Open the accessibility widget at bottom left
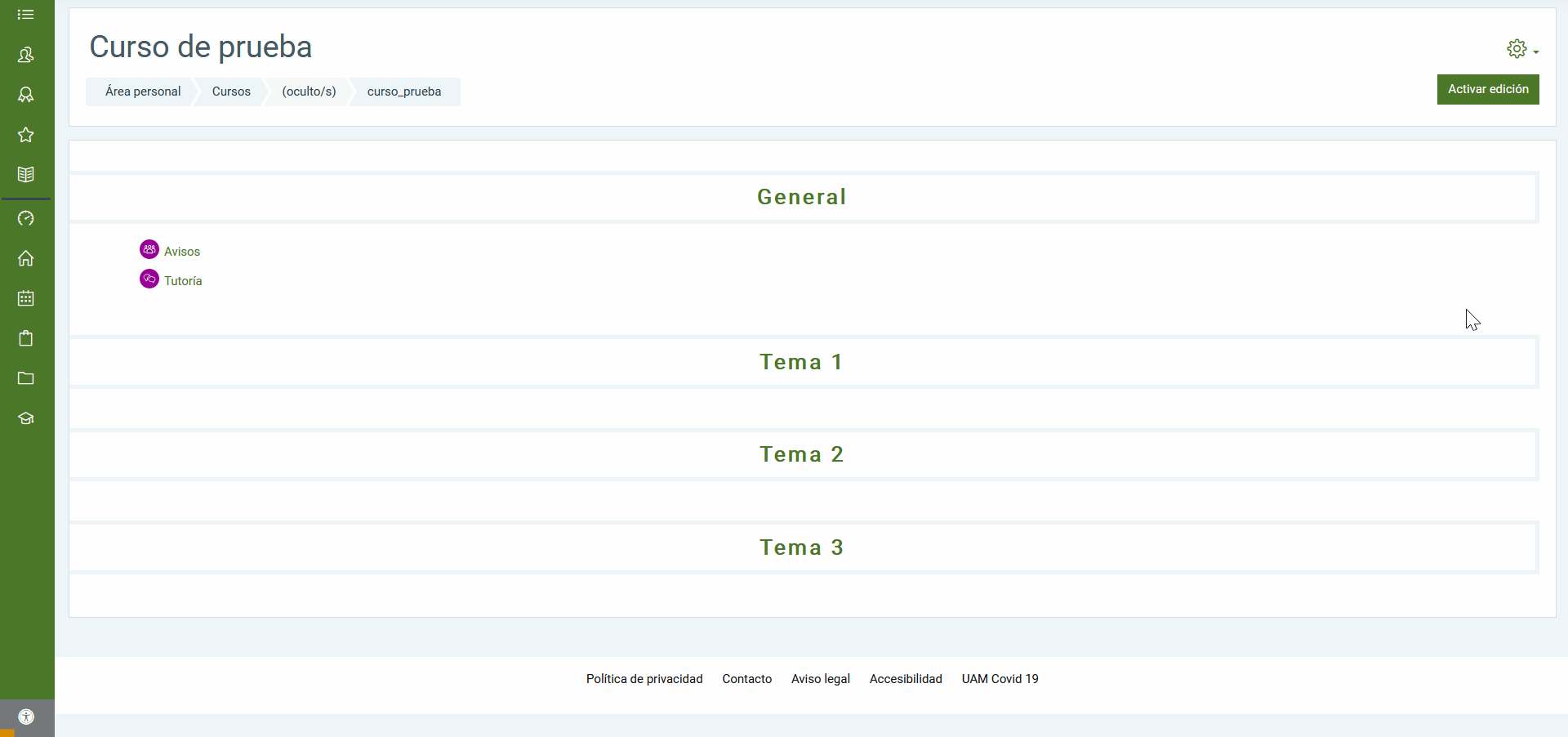The height and width of the screenshot is (737, 1568). pos(26,717)
